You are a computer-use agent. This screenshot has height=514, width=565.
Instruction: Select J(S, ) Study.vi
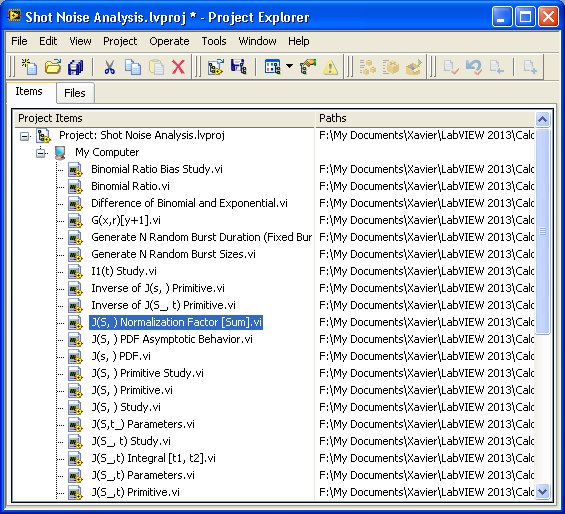[x=126, y=407]
